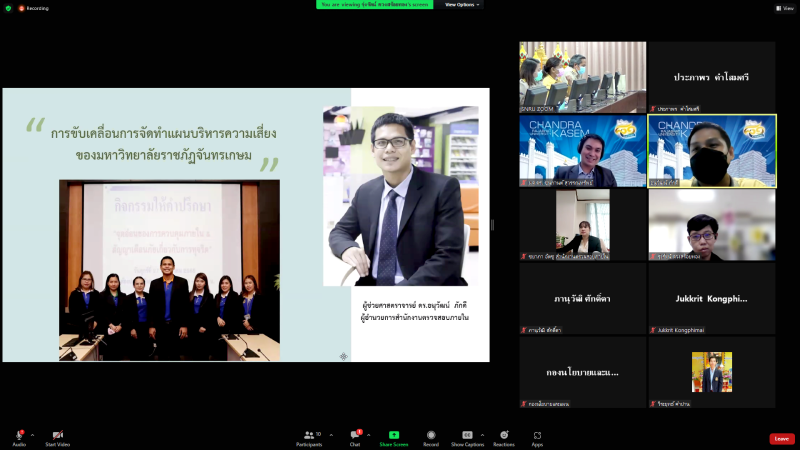Viewport: 800px width, 450px height.
Task: Open the Apps panel
Action: click(537, 436)
